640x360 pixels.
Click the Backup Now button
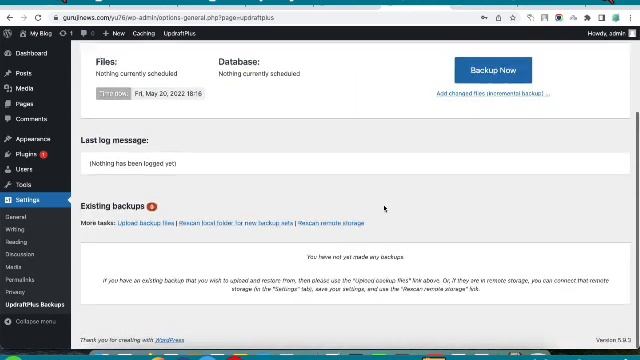coord(493,70)
